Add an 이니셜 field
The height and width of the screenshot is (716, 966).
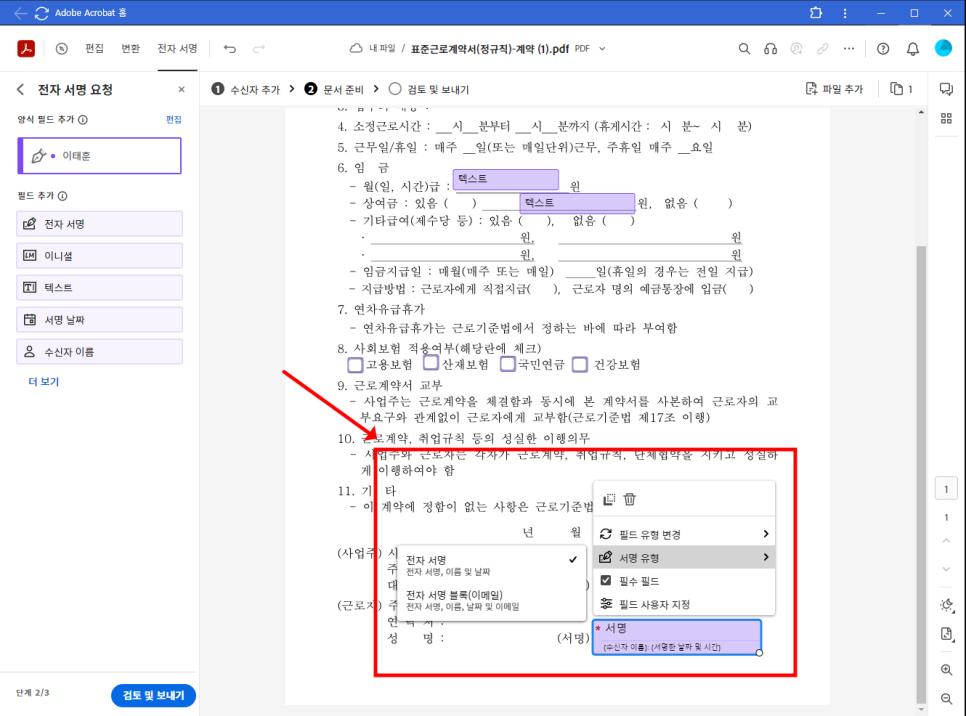[x=100, y=256]
